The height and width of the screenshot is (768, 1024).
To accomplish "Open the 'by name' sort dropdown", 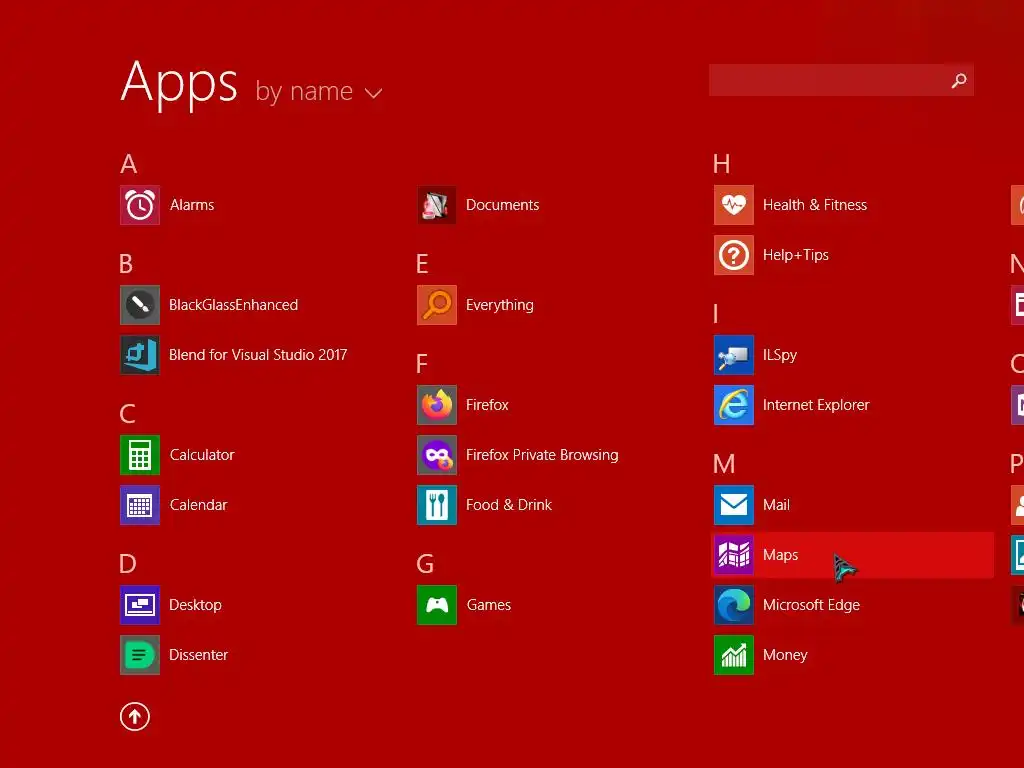I will (x=319, y=91).
